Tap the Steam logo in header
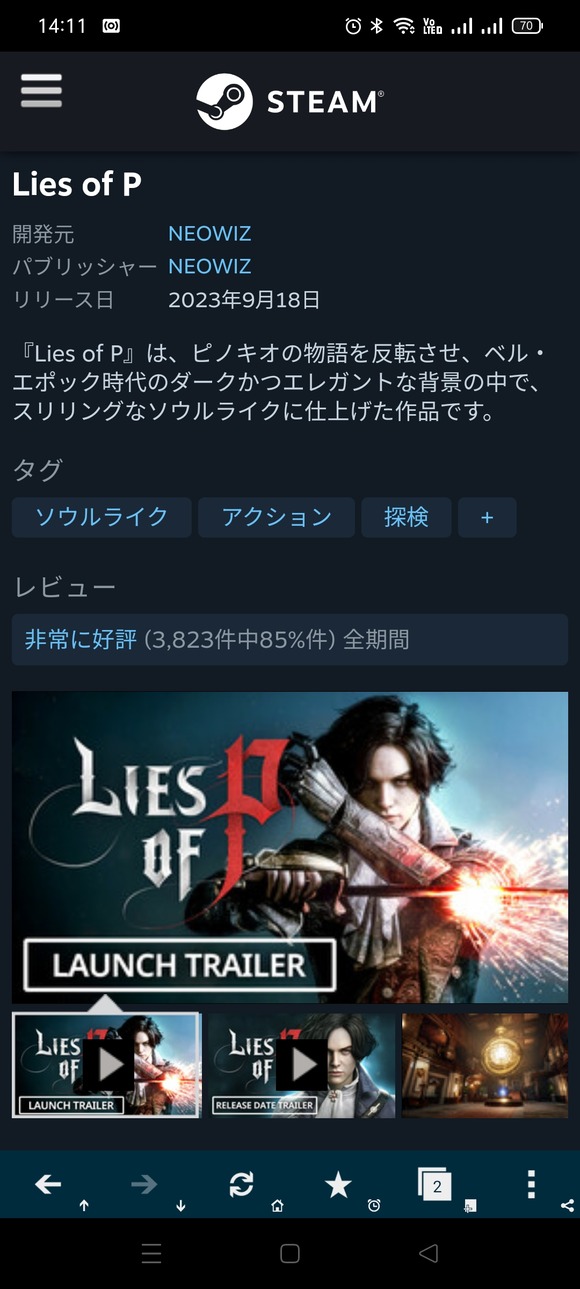Screen dimensions: 580x1289 (x=290, y=101)
